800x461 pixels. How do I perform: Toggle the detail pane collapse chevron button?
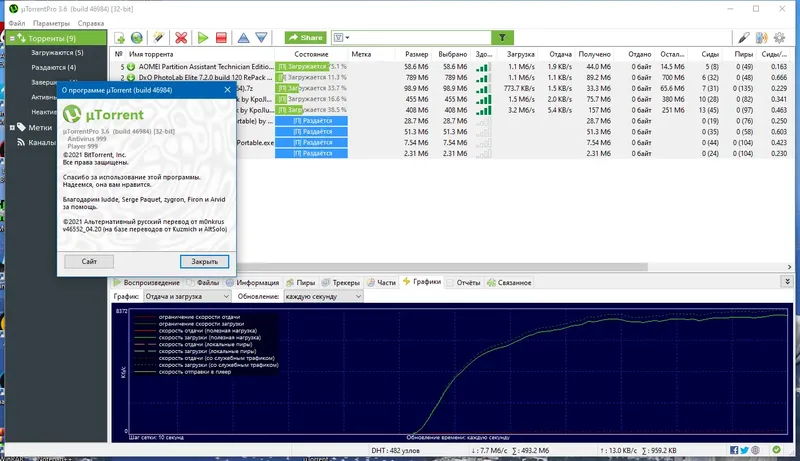[787, 281]
